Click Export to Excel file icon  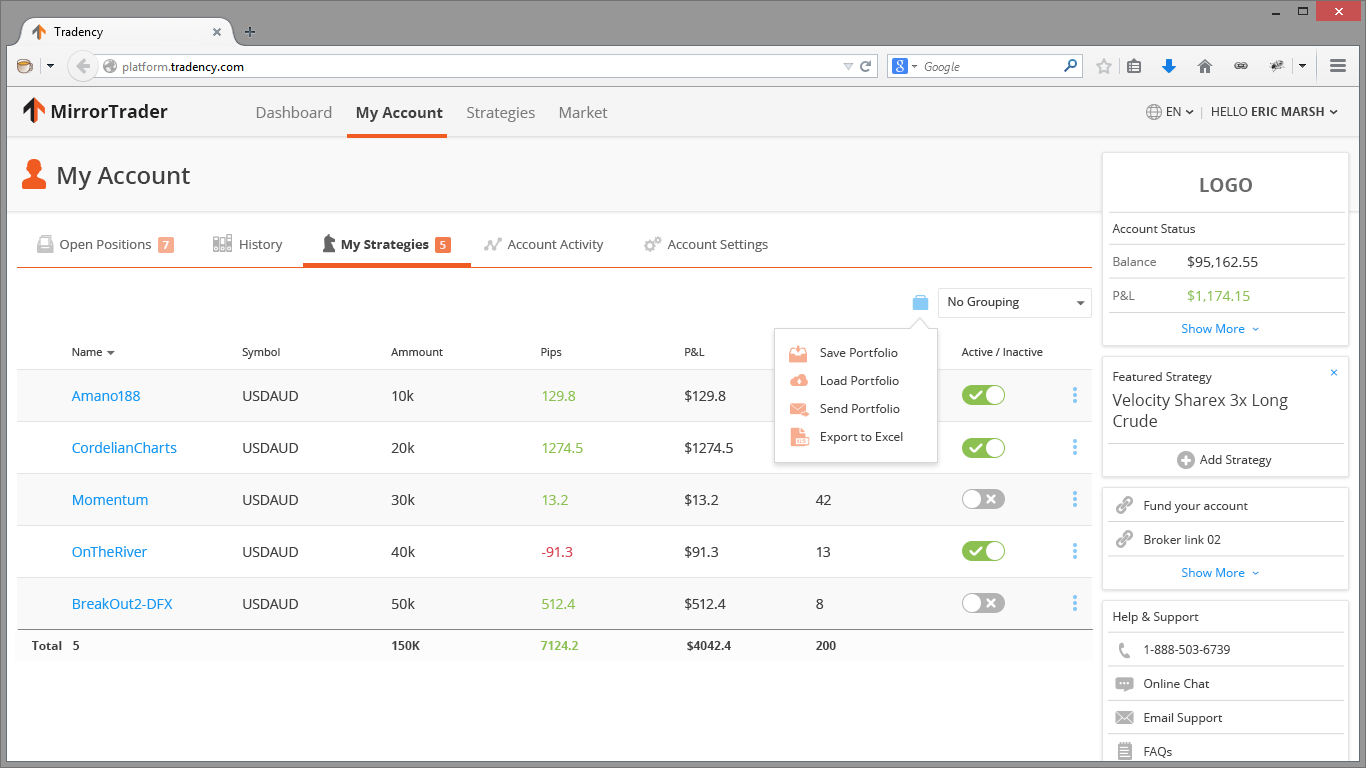pyautogui.click(x=798, y=437)
